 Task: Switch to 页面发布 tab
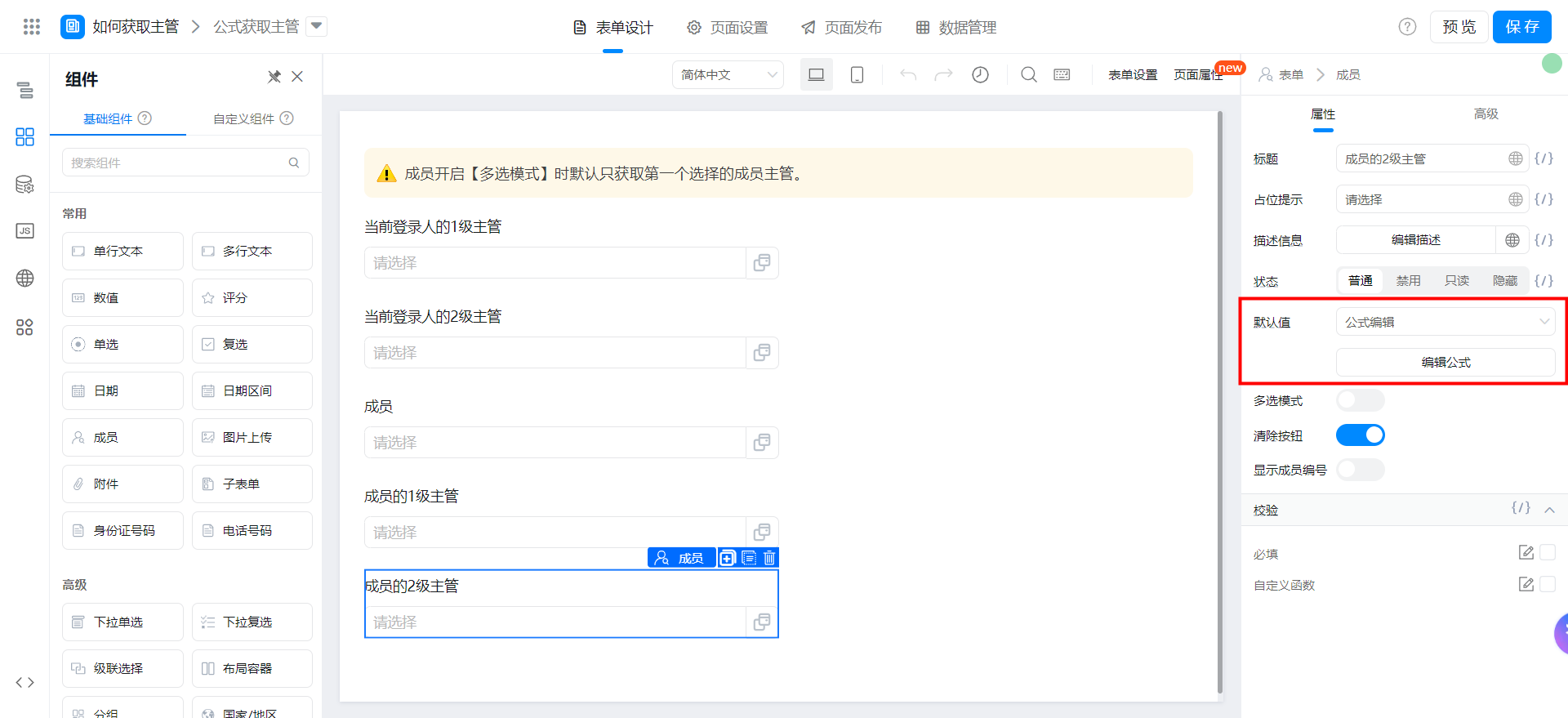click(x=842, y=28)
